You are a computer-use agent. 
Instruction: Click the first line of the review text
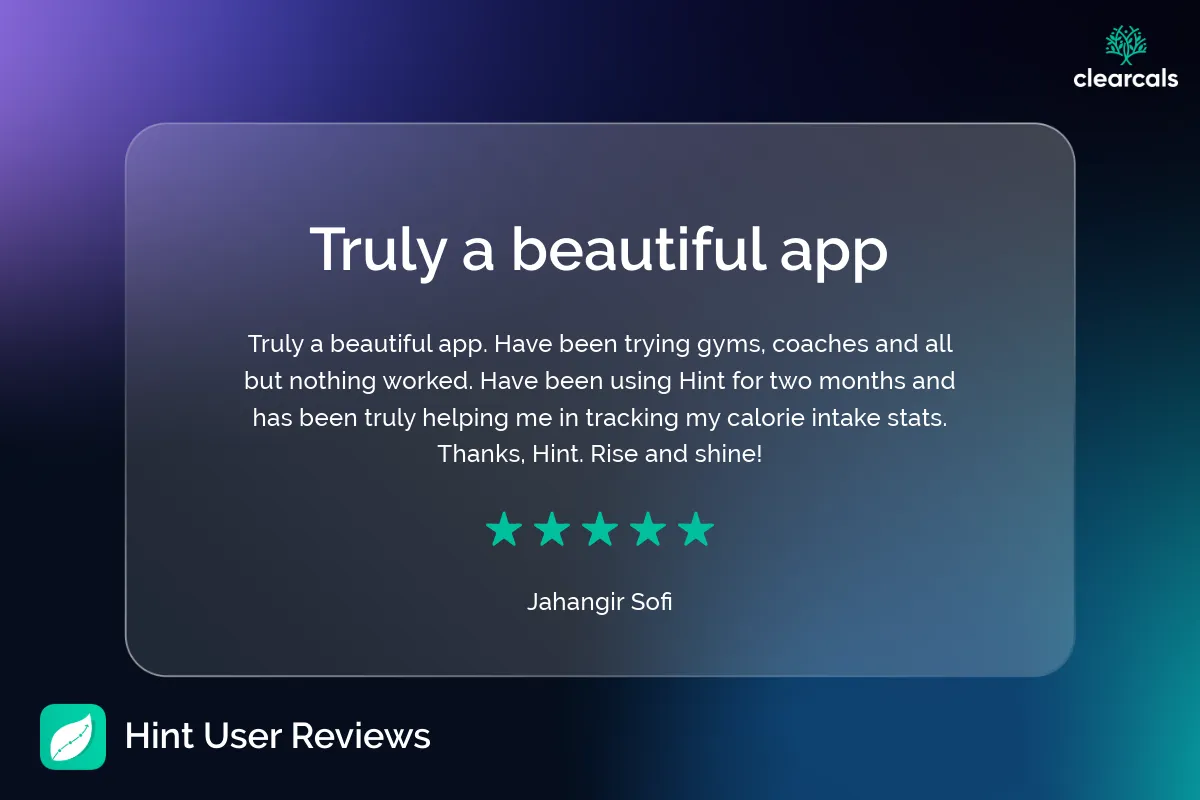click(600, 345)
